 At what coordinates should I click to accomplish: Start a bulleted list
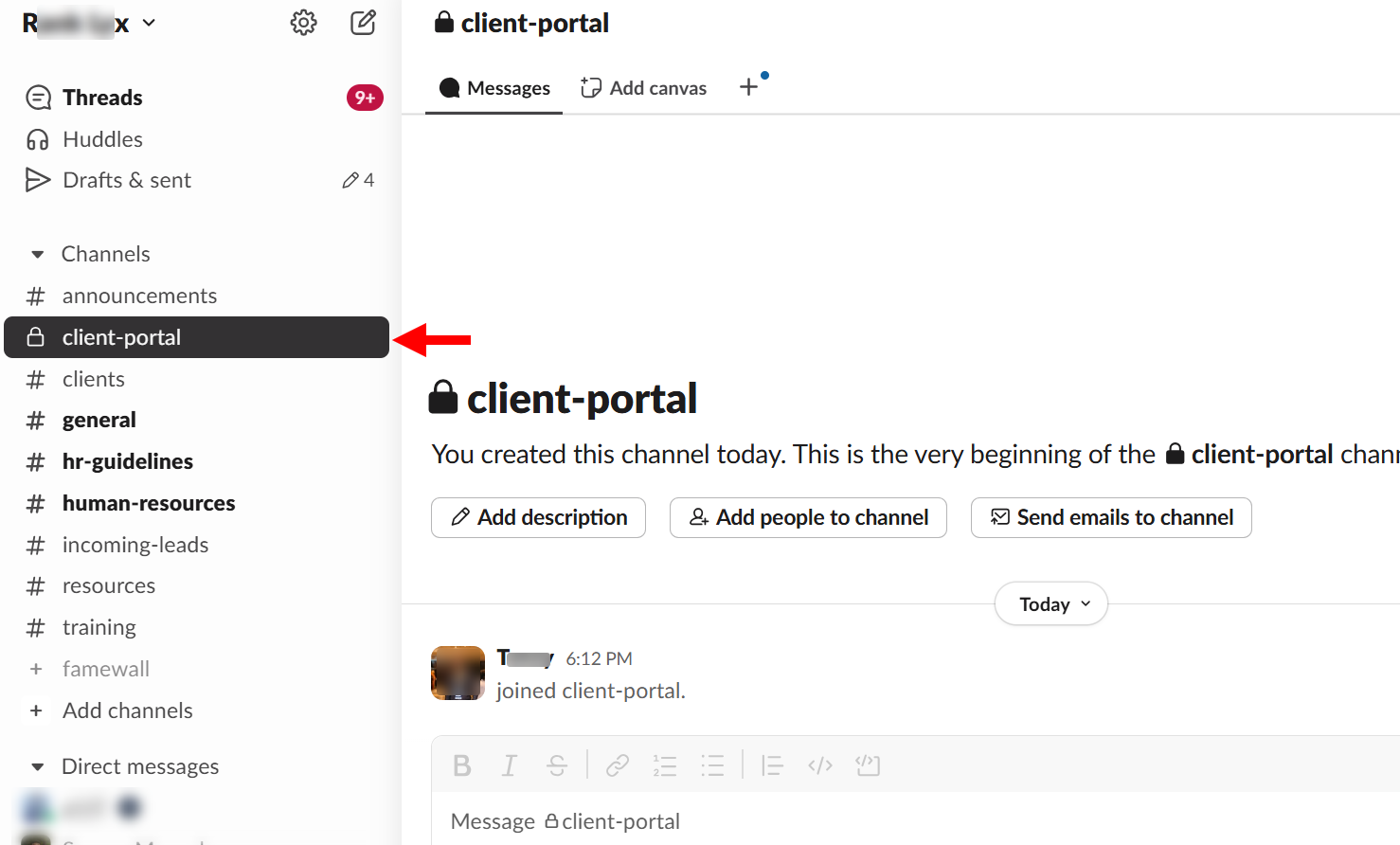[712, 765]
